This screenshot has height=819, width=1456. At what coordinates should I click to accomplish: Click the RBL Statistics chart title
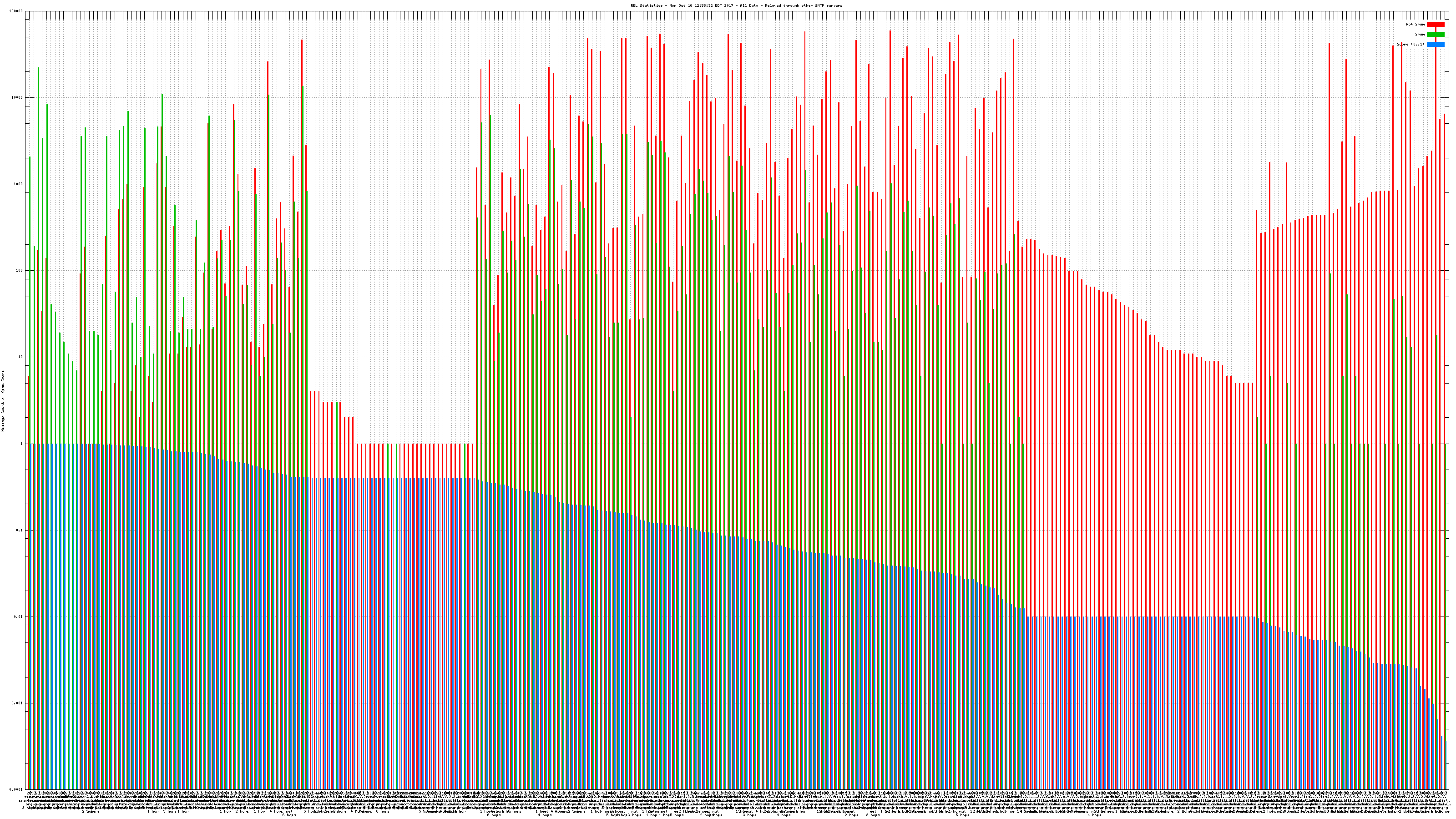(736, 5)
